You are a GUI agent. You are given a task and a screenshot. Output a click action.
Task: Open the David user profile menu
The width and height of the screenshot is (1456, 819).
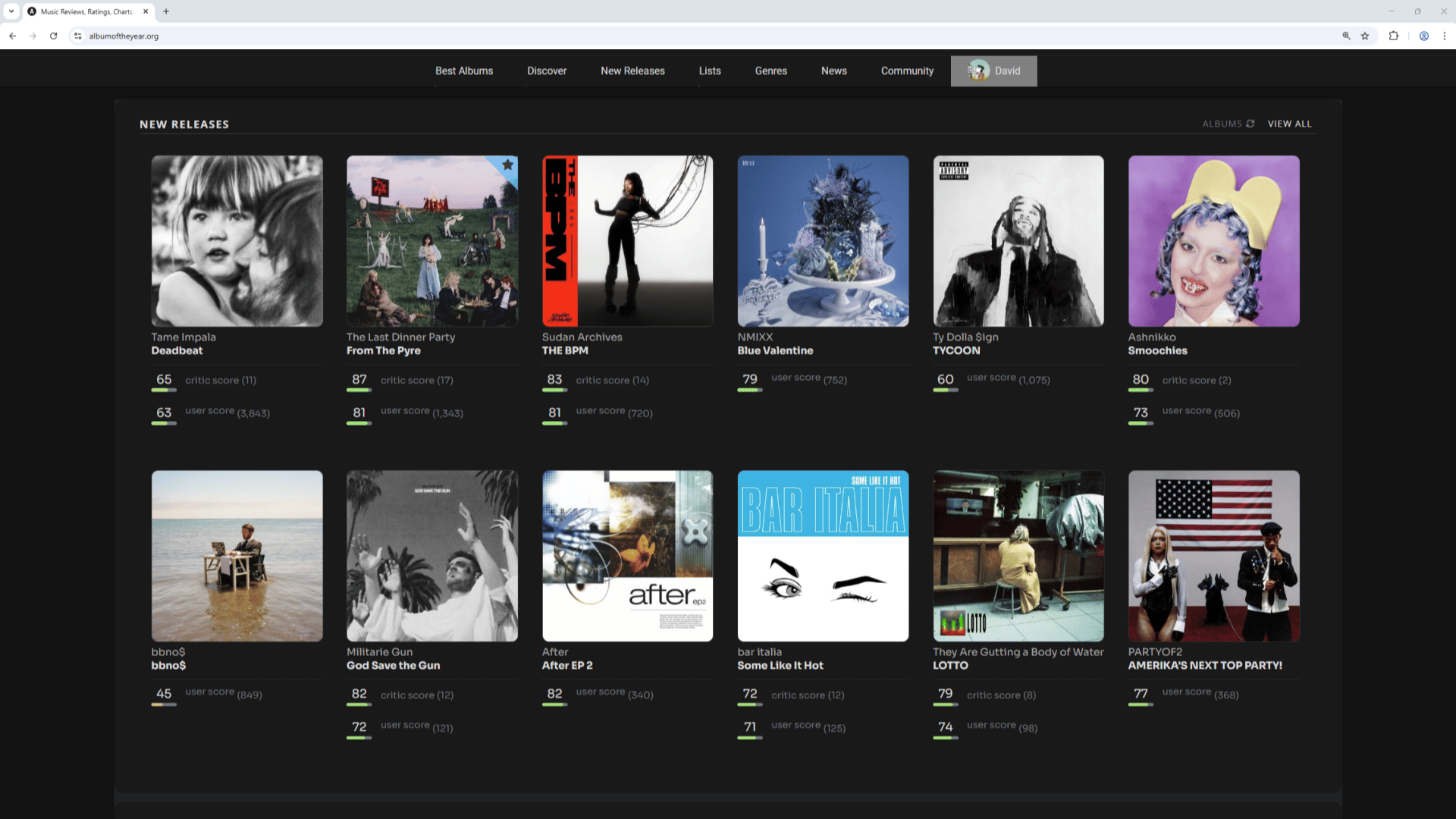click(993, 71)
